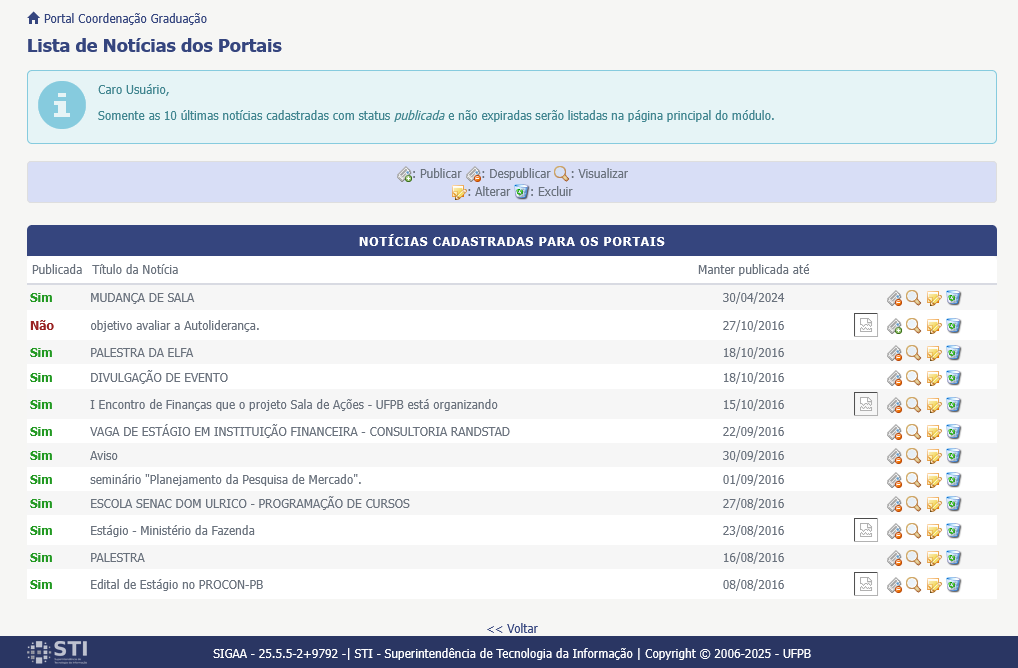View the DIVULGAÇÃO DE EVENTO news

913,378
